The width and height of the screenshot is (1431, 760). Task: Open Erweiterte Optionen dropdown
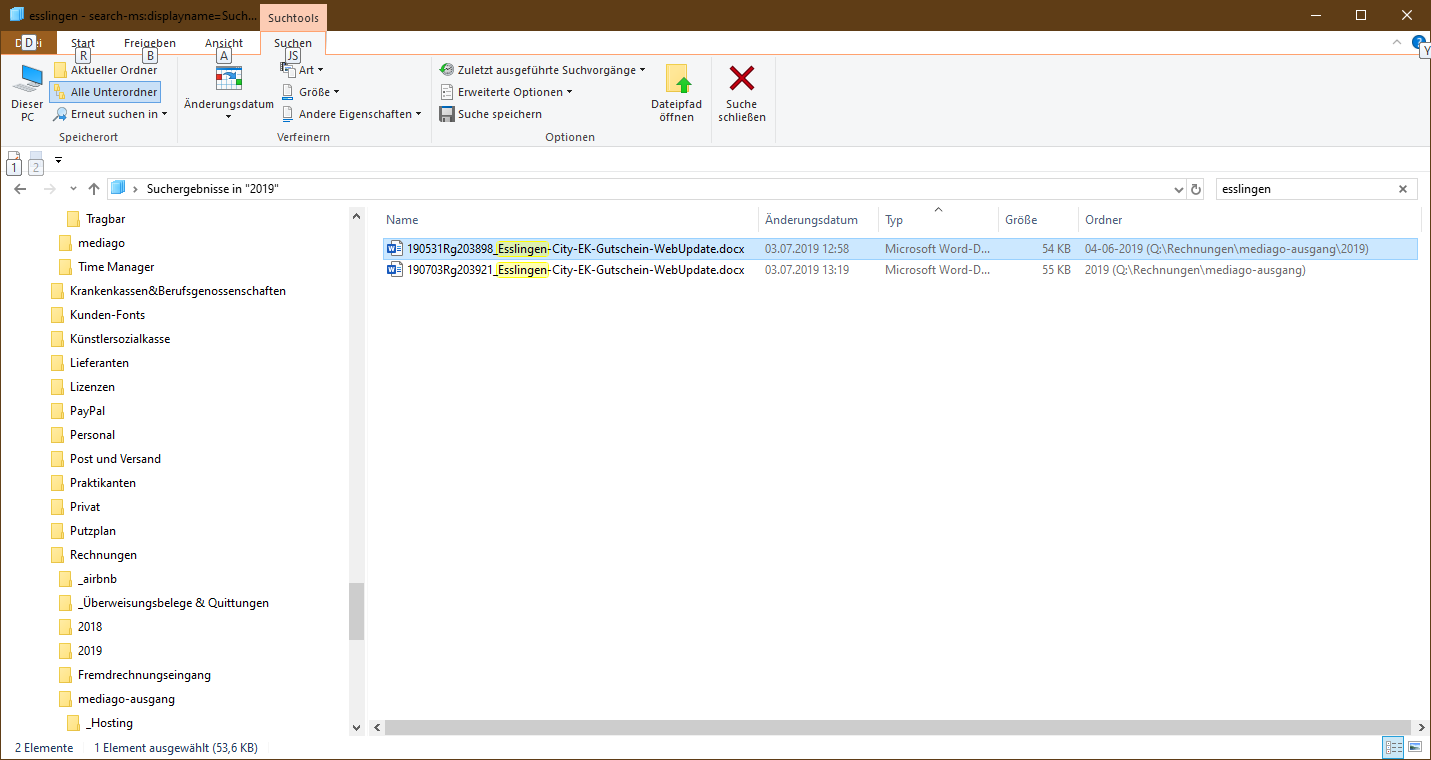[x=507, y=92]
